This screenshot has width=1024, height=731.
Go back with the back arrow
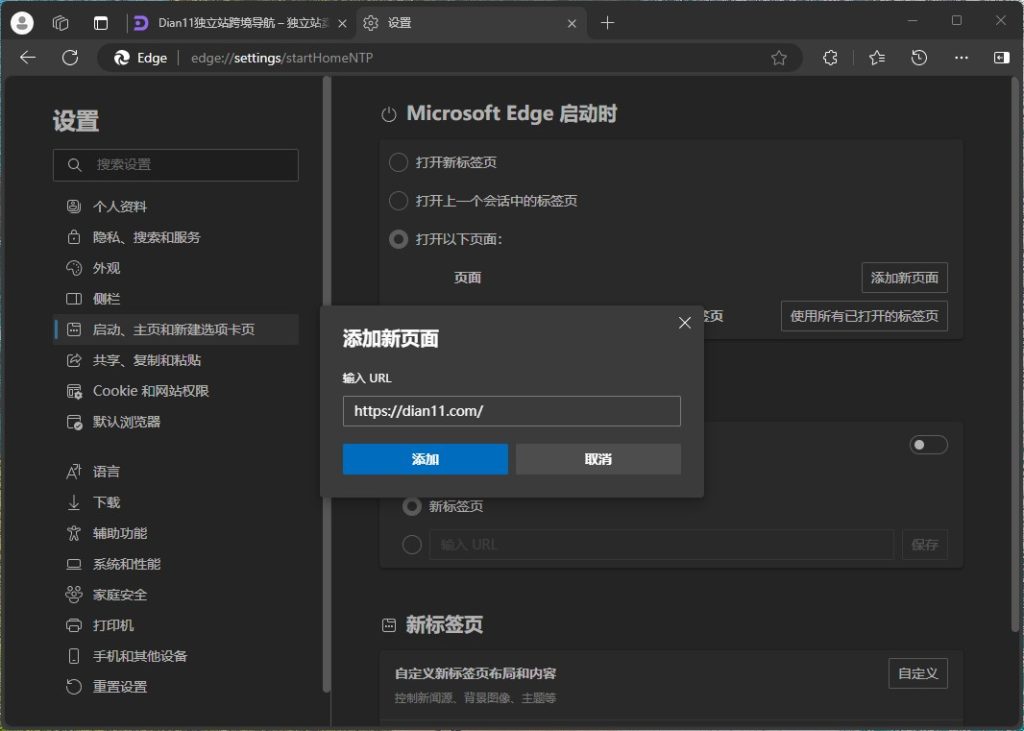[x=27, y=57]
